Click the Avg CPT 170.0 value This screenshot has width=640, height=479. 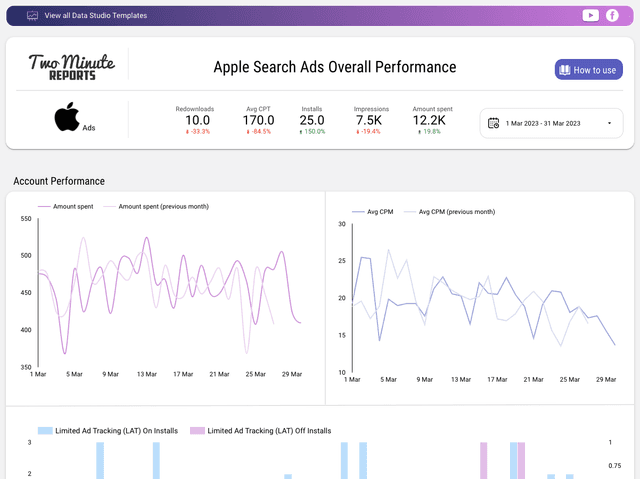coord(258,120)
